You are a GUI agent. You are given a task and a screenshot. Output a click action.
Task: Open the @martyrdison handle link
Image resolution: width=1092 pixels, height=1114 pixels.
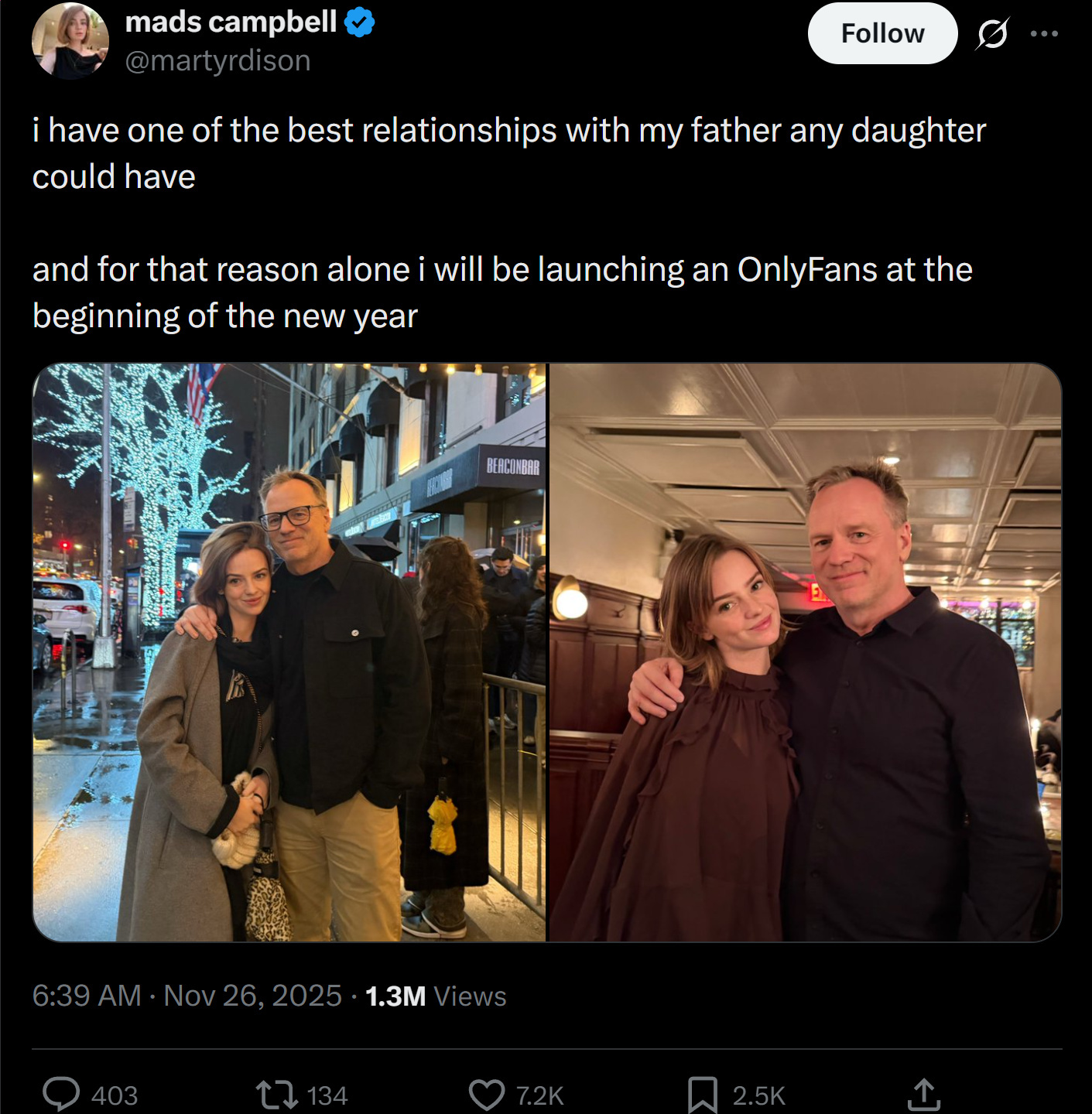[217, 60]
